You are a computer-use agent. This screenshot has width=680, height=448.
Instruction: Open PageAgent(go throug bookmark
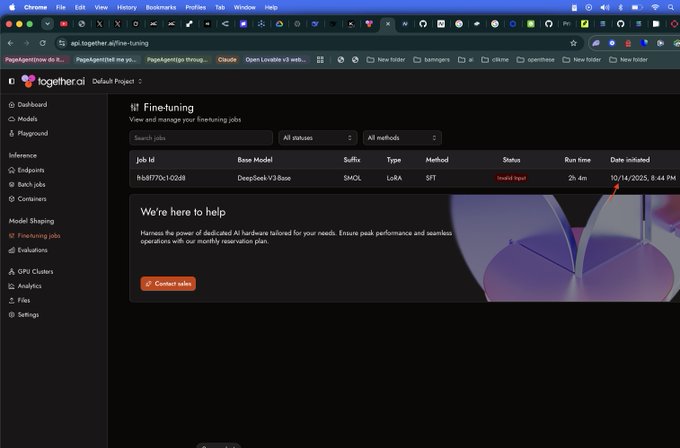(177, 59)
